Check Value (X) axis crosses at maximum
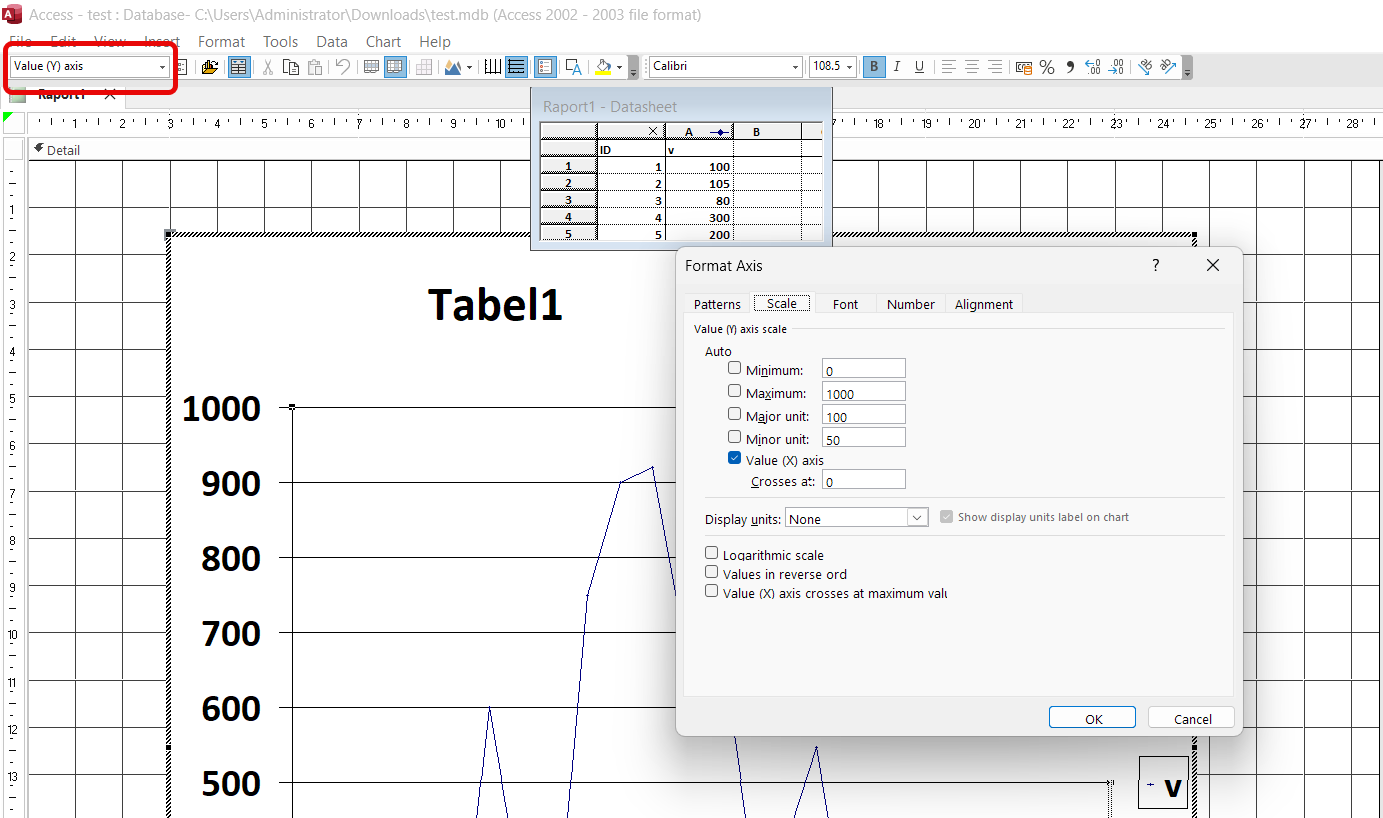1383x818 pixels. tap(712, 591)
